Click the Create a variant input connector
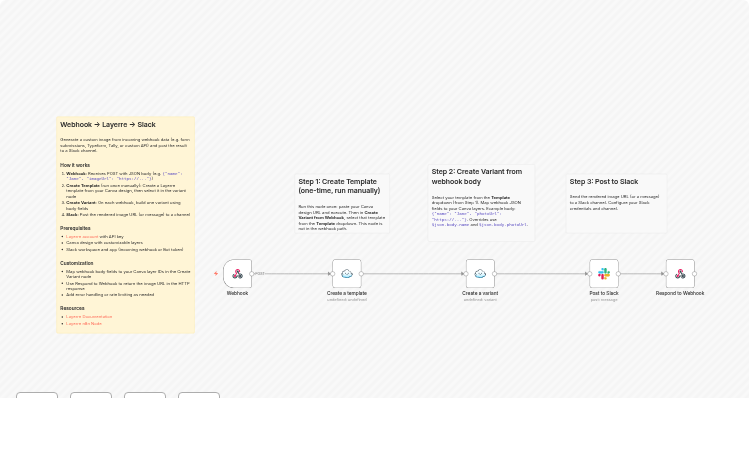This screenshot has width=749, height=450. click(466, 274)
